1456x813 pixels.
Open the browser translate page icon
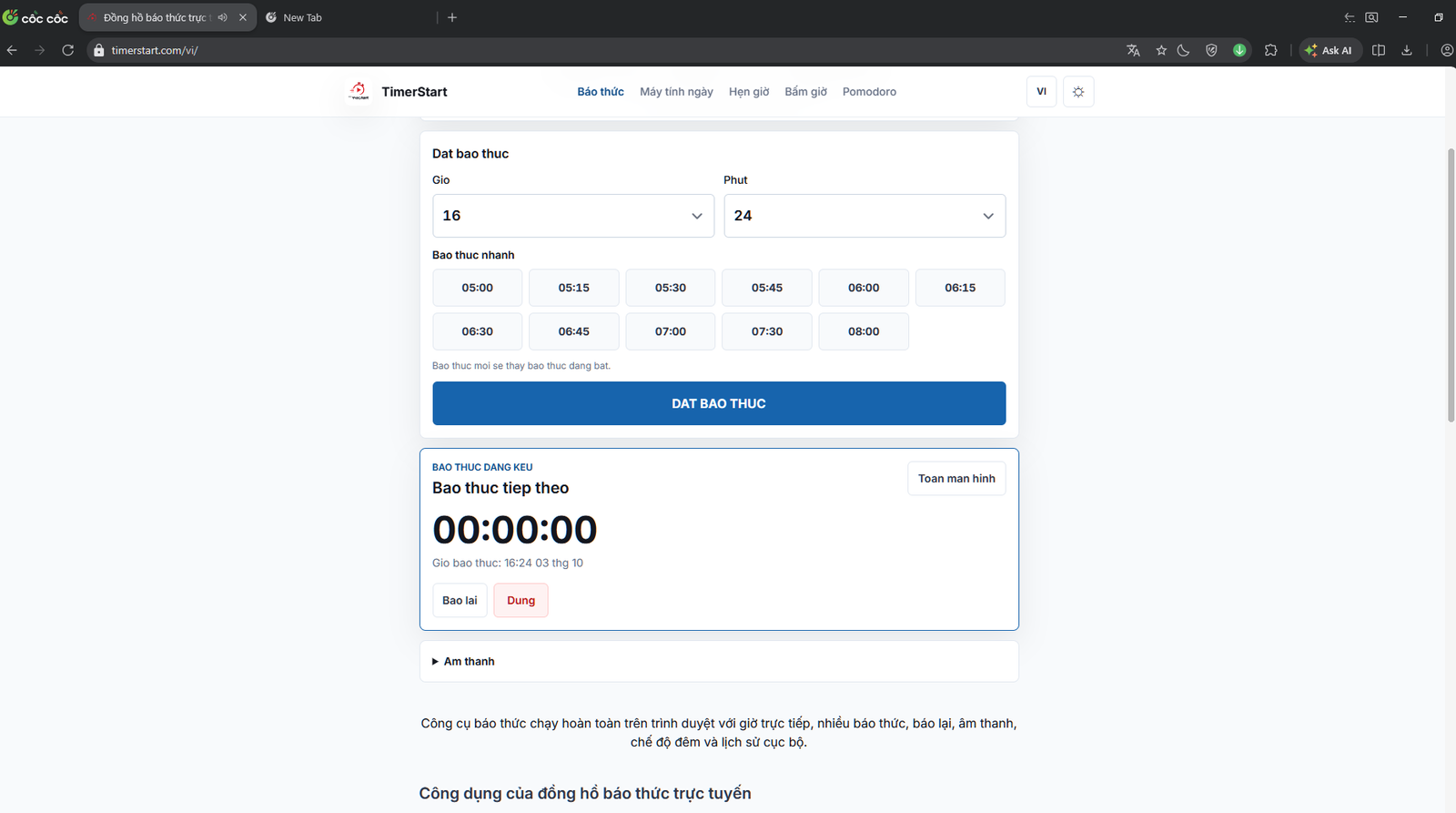(1133, 50)
